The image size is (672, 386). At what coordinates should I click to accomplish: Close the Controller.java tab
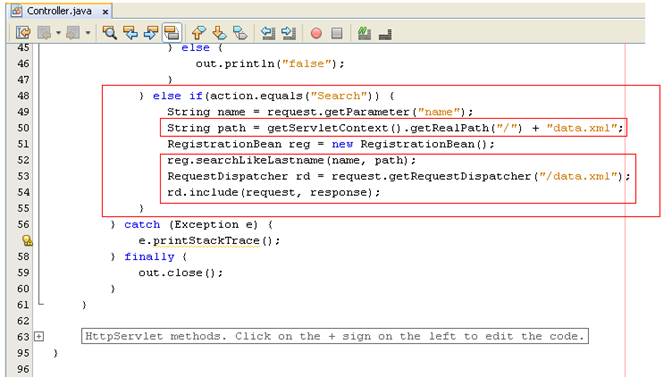click(x=105, y=12)
